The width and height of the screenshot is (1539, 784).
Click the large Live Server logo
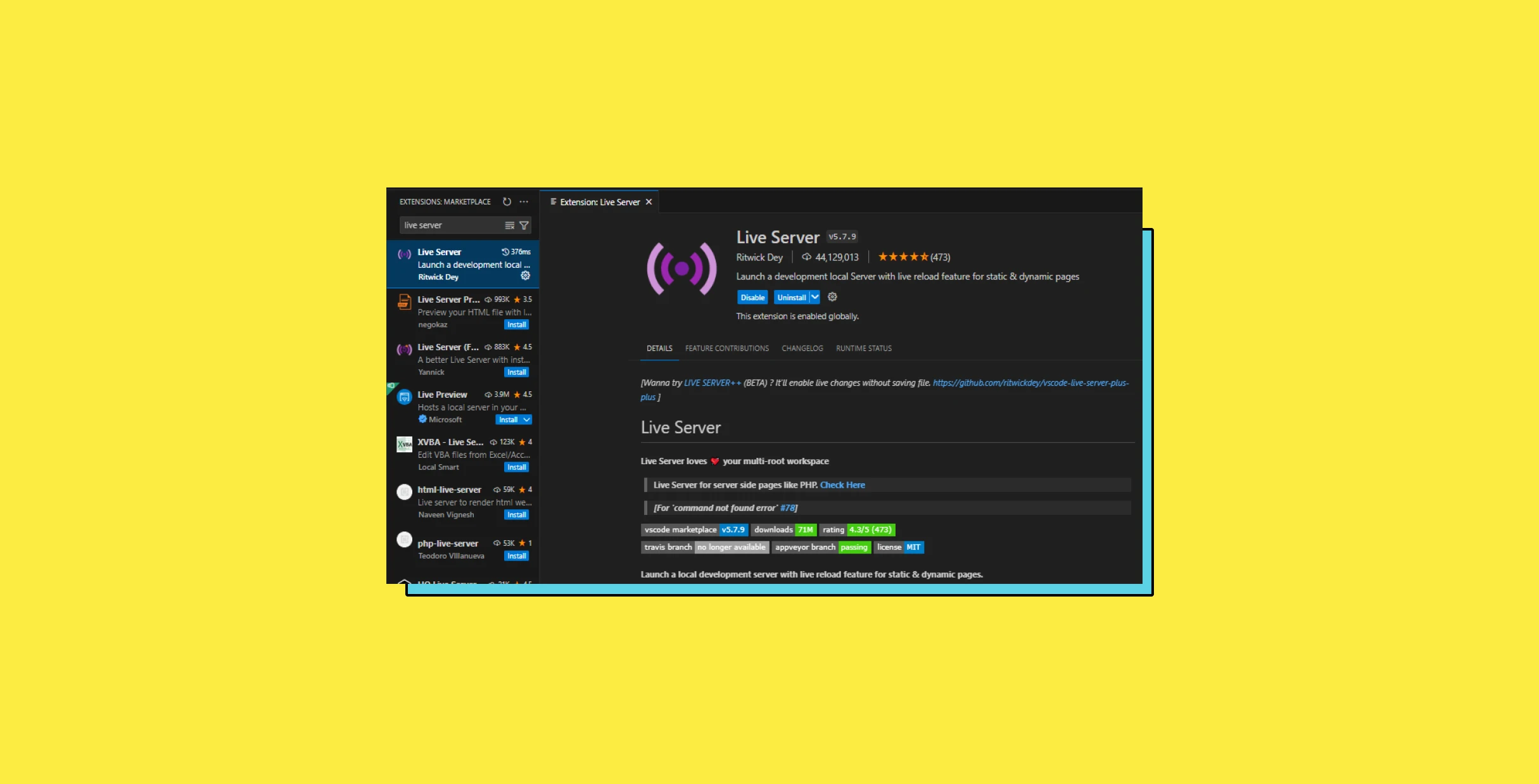pyautogui.click(x=681, y=269)
